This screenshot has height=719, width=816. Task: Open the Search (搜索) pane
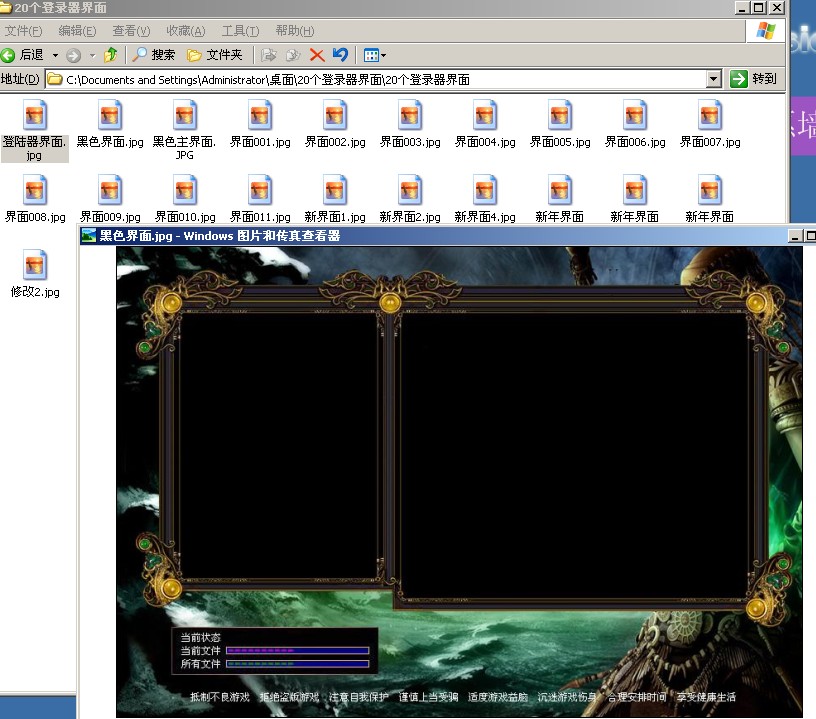click(x=154, y=55)
